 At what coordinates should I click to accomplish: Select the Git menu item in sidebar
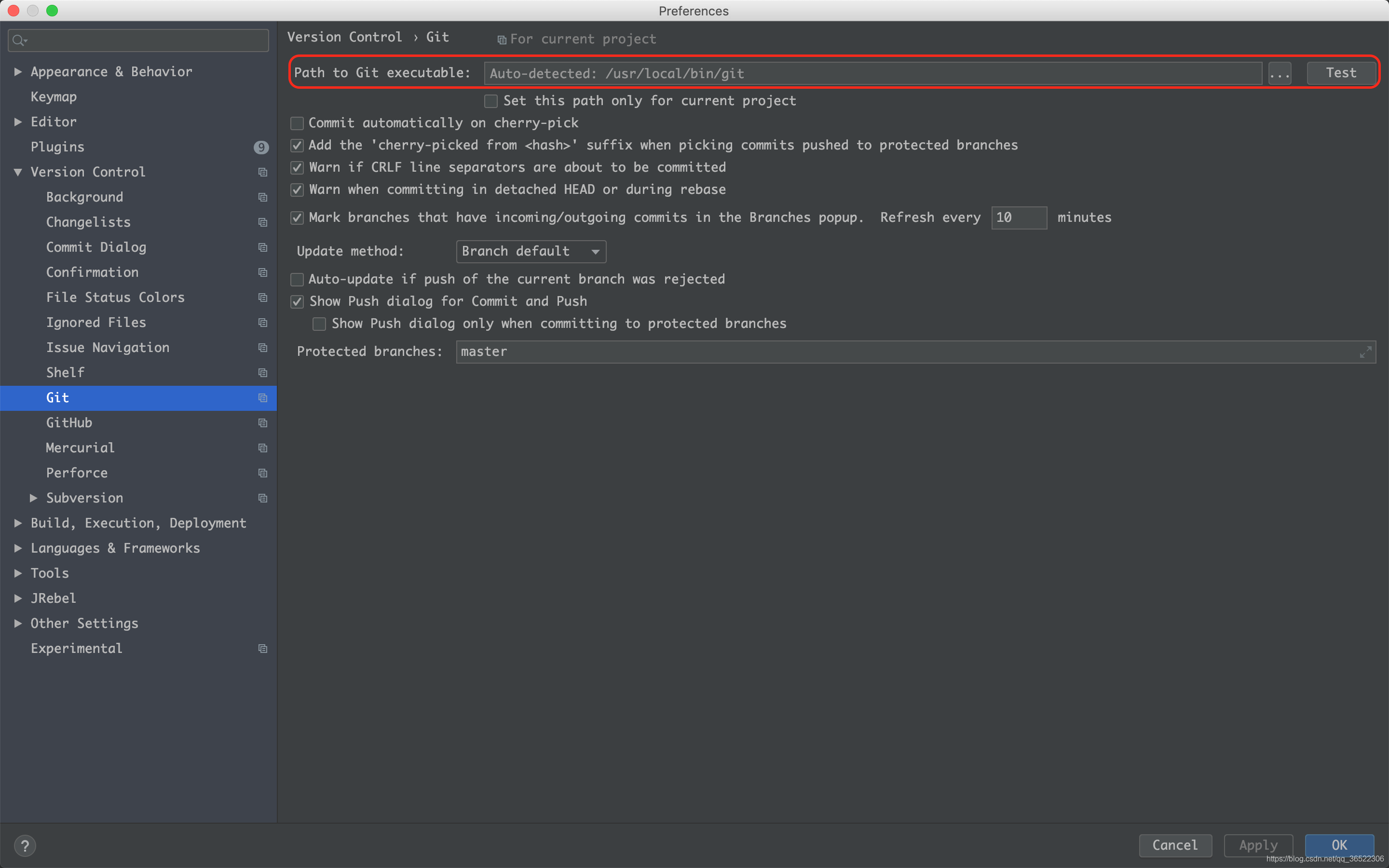pos(58,397)
